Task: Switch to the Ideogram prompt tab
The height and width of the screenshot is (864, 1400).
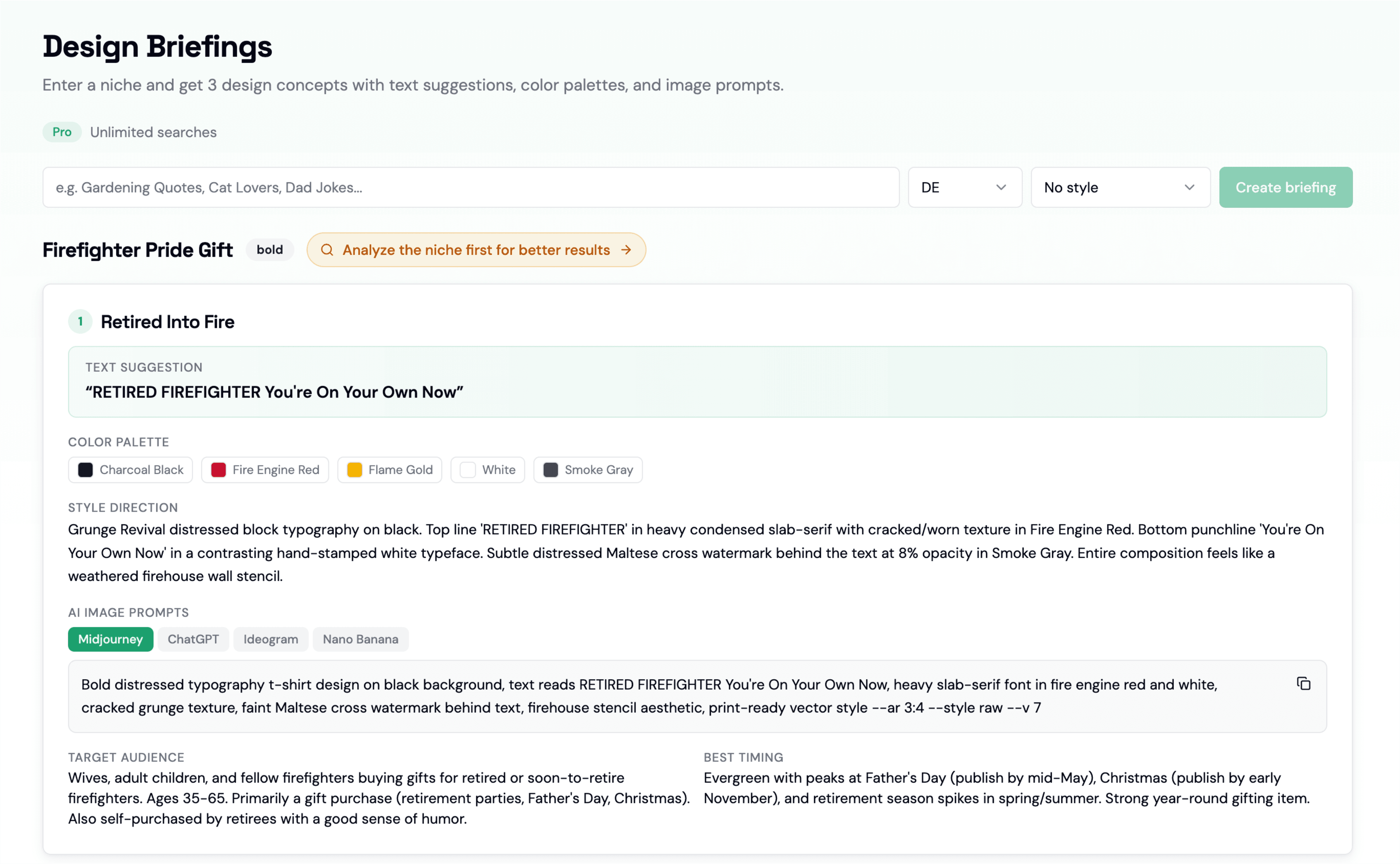Action: (x=271, y=639)
